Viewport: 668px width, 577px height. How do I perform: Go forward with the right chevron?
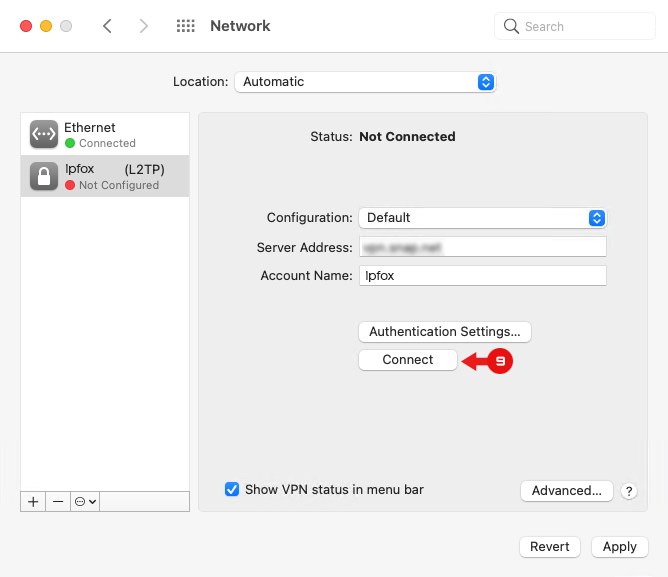(x=144, y=26)
